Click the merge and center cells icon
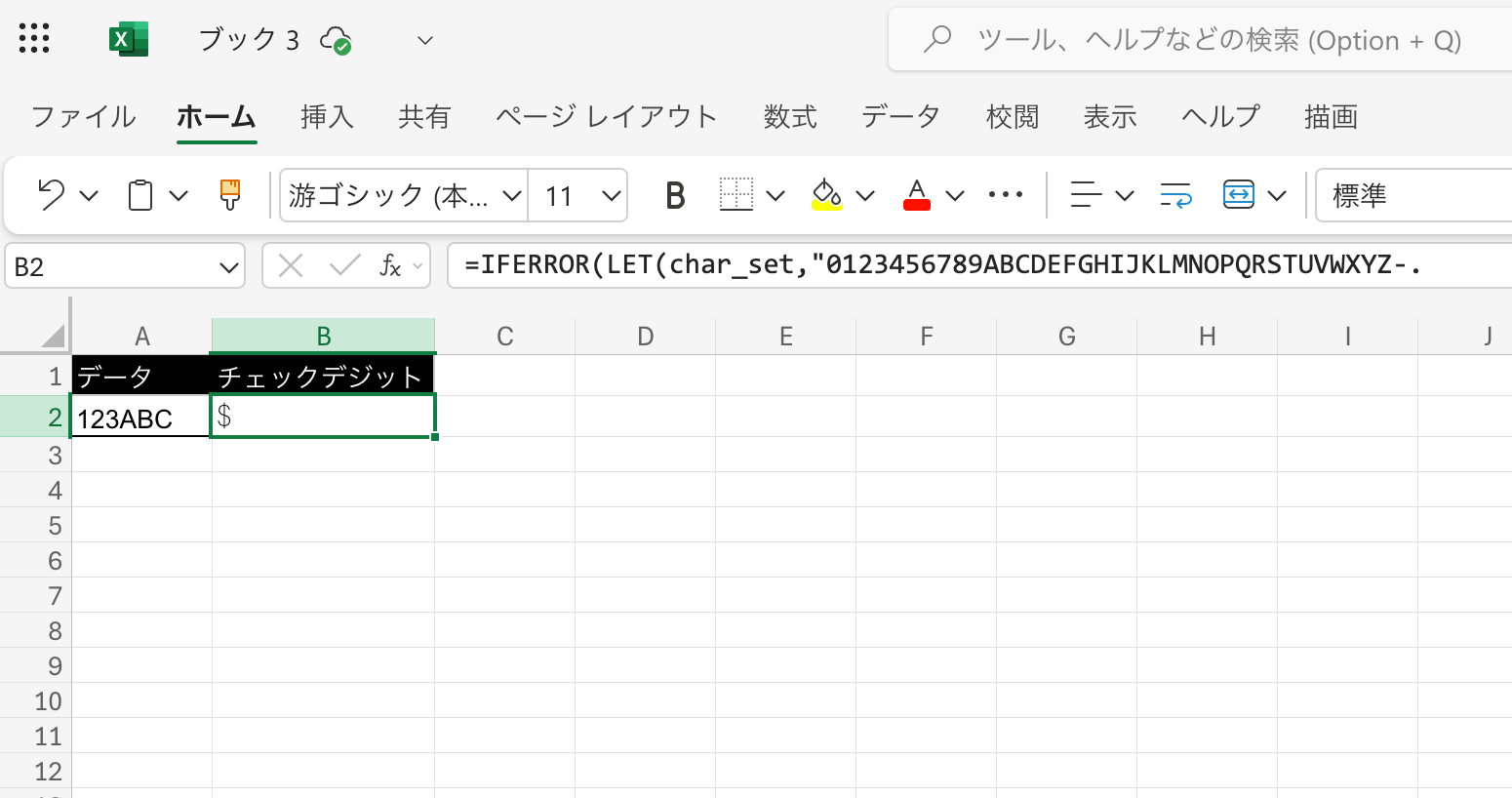The image size is (1512, 798). (1239, 195)
